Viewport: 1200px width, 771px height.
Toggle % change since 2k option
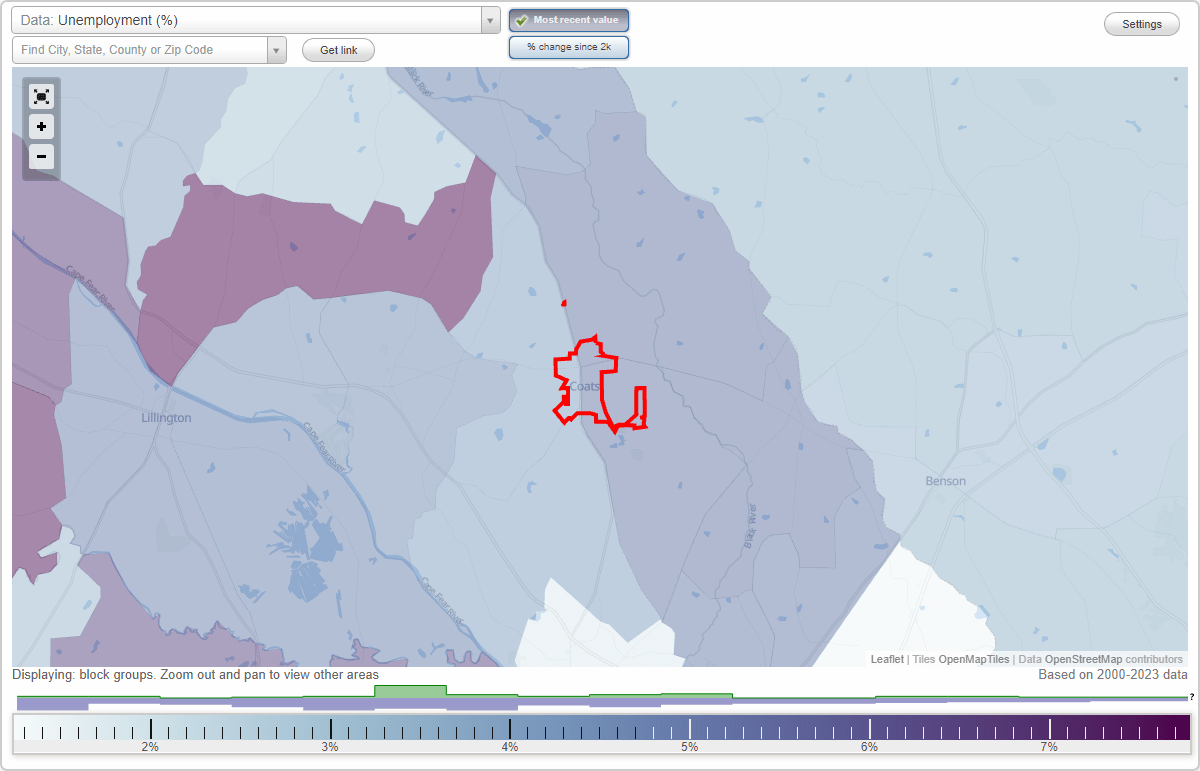pos(569,47)
